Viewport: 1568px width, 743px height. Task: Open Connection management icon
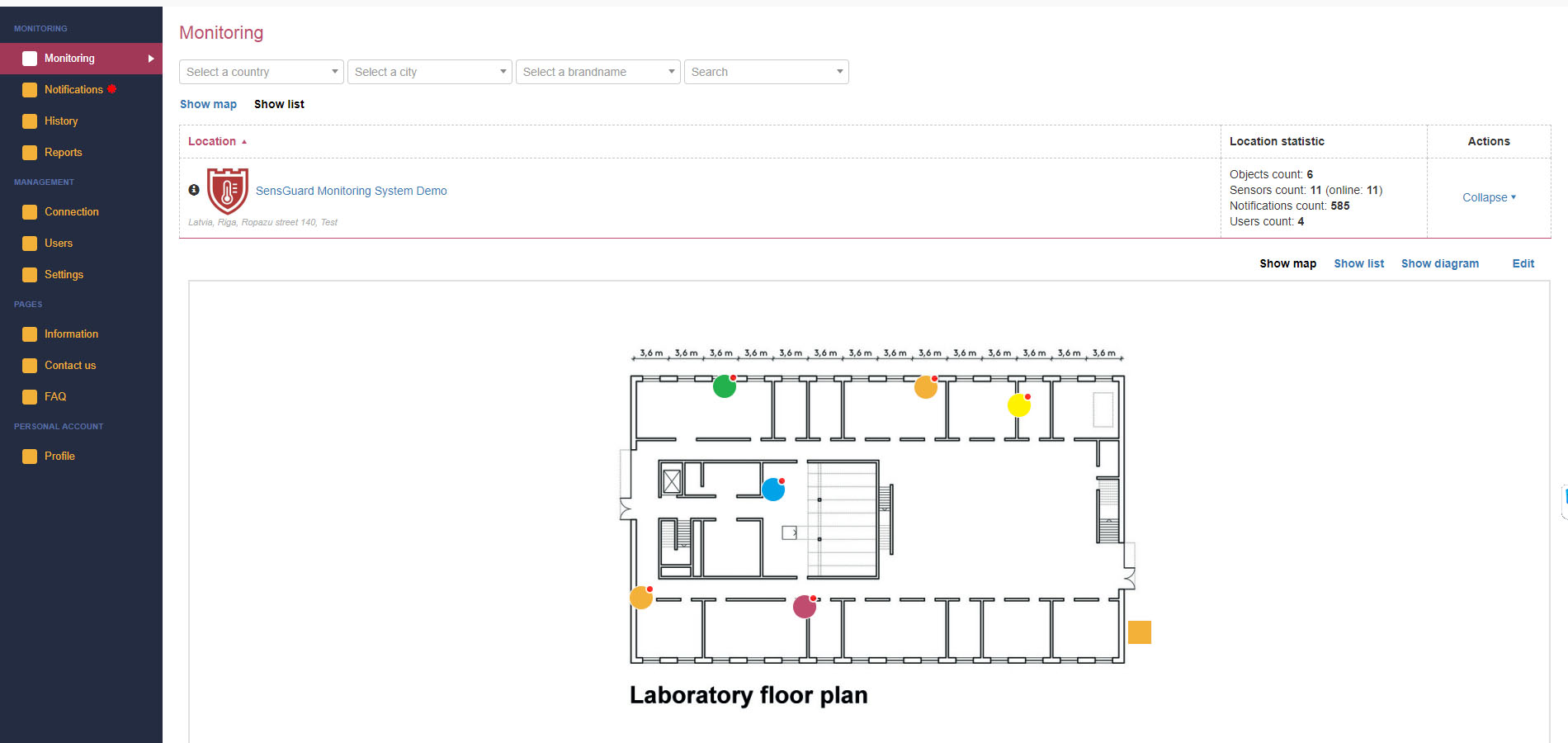tap(30, 211)
